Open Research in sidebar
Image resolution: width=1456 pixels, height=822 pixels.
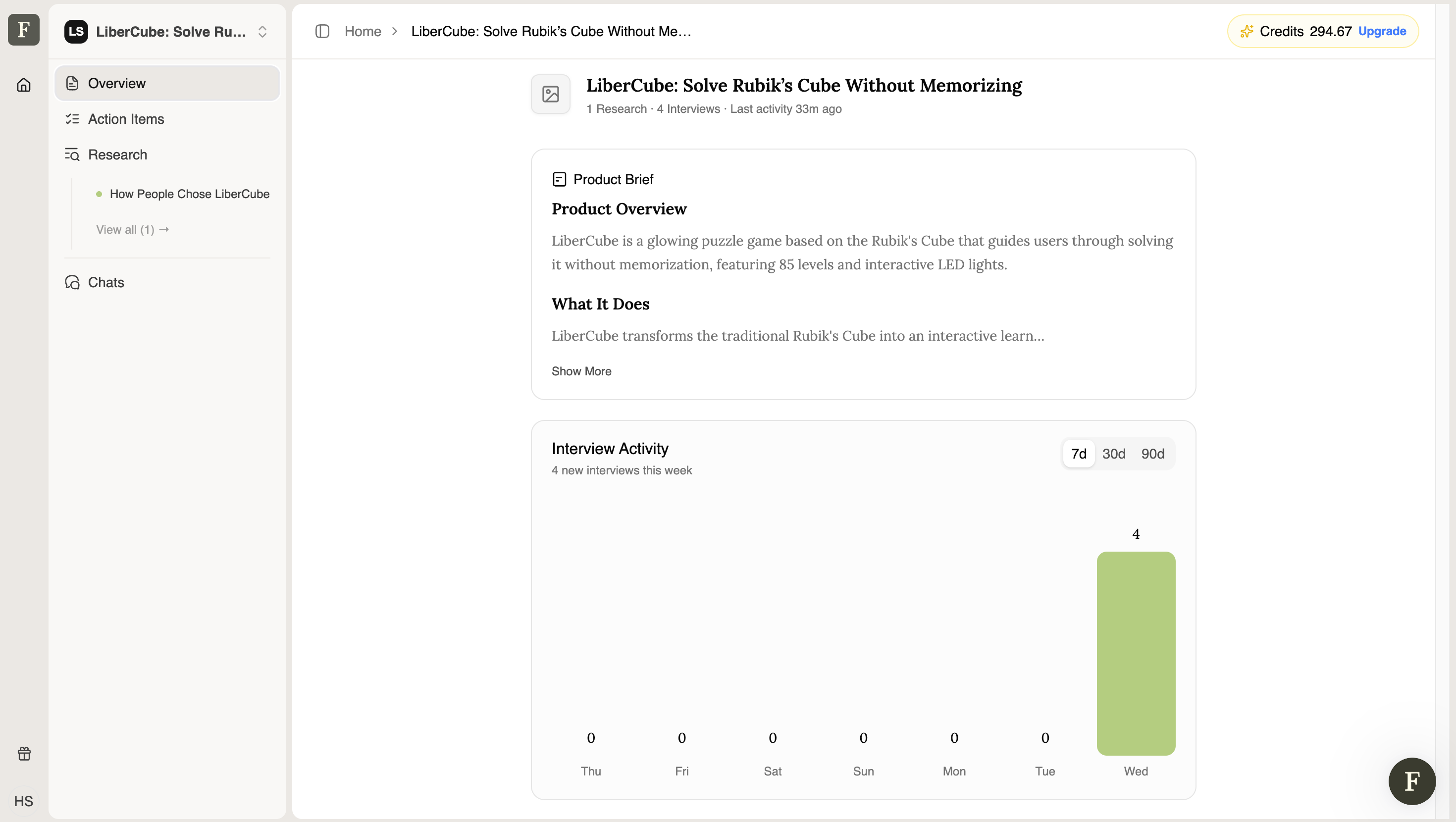click(167, 154)
